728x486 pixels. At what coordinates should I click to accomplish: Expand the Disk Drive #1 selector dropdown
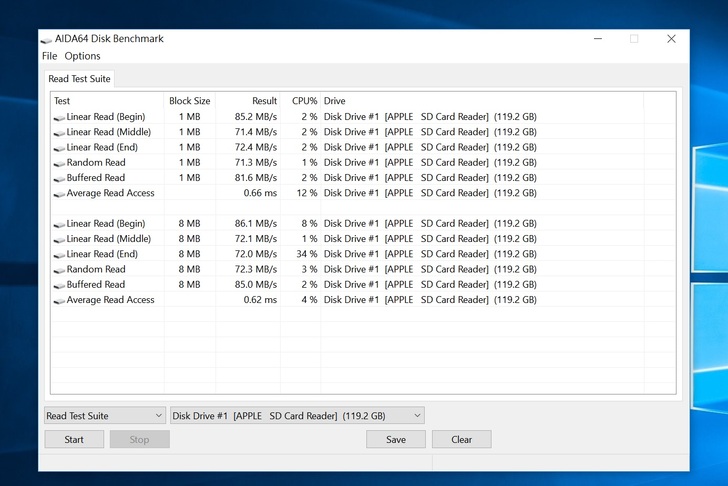pyautogui.click(x=297, y=416)
